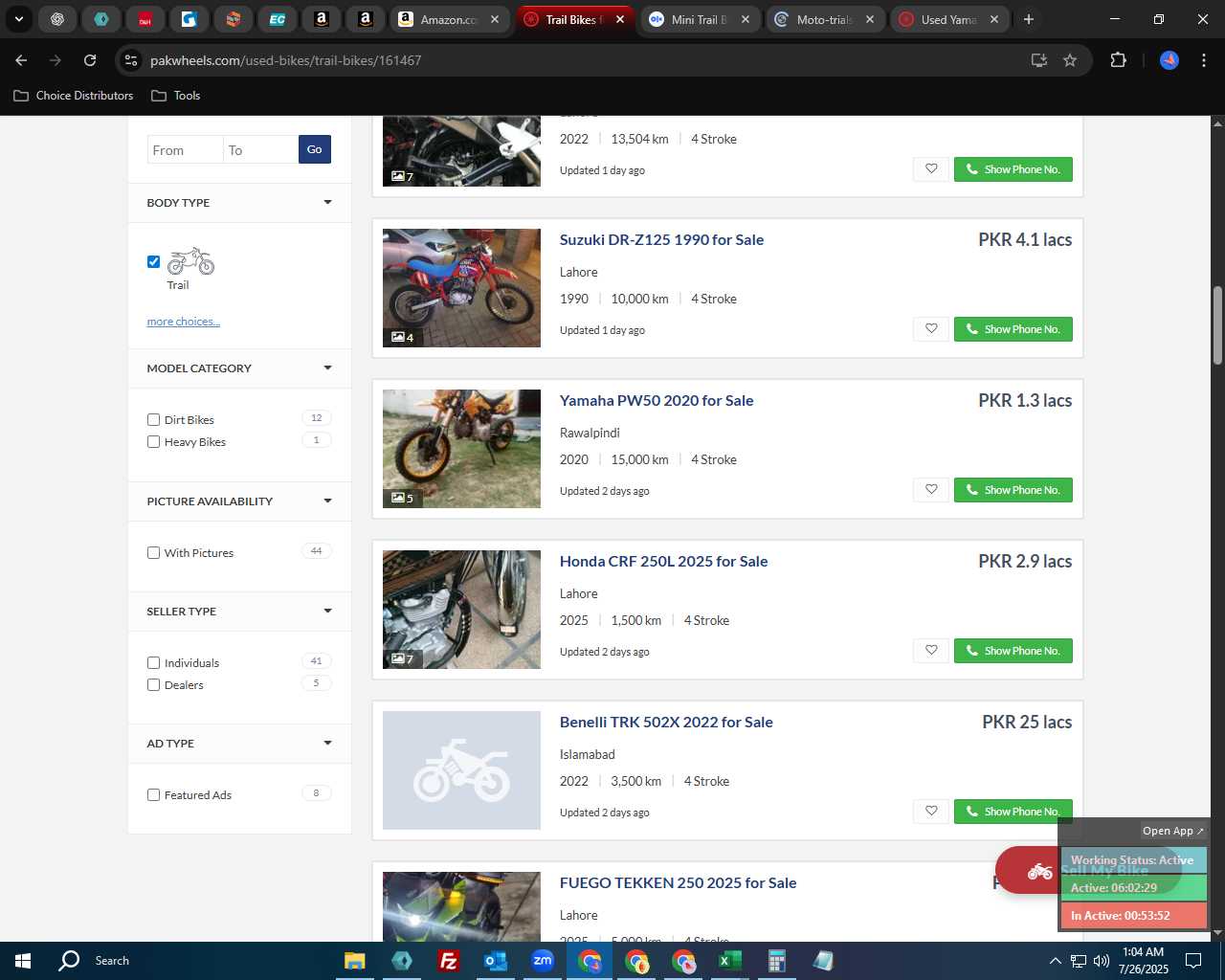Close the Trail Bikes tab

point(620,19)
